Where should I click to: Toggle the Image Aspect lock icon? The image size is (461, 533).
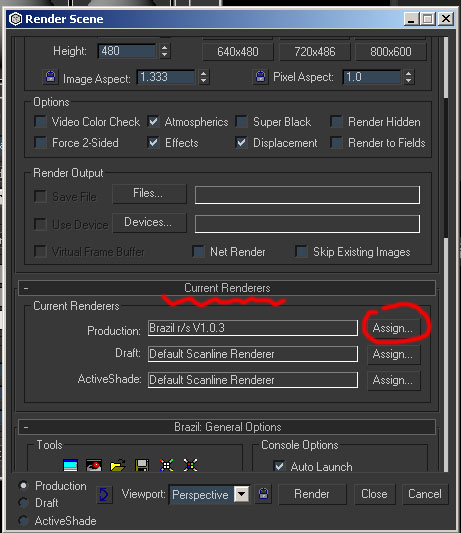click(x=51, y=77)
